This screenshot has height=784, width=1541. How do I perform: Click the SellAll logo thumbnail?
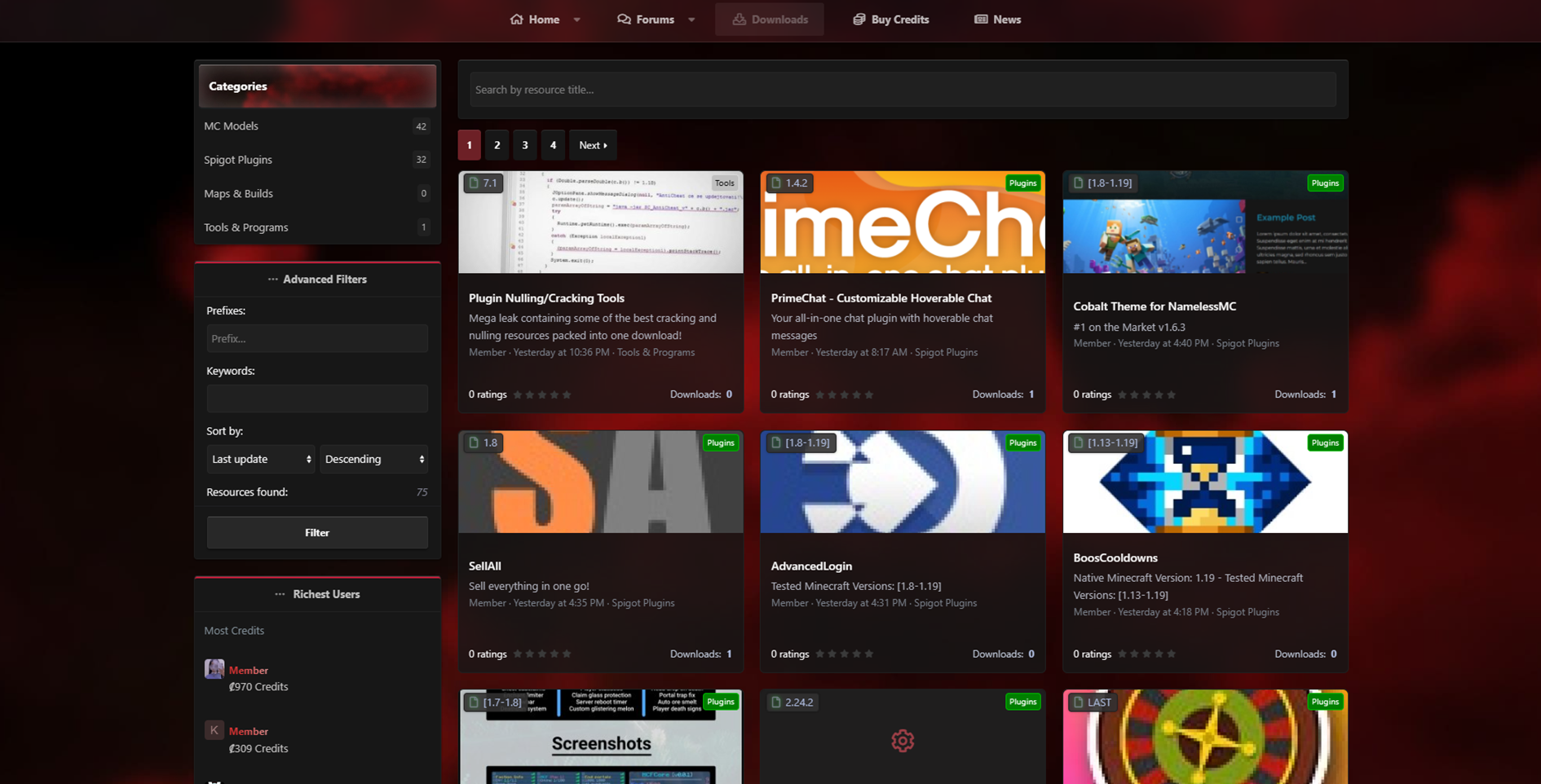[601, 482]
